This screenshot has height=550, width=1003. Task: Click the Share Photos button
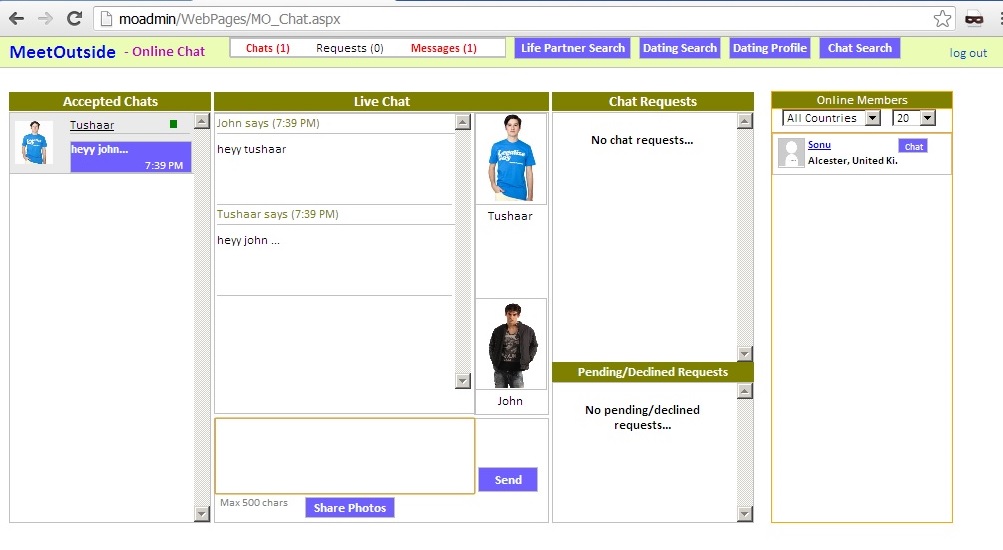tap(350, 508)
